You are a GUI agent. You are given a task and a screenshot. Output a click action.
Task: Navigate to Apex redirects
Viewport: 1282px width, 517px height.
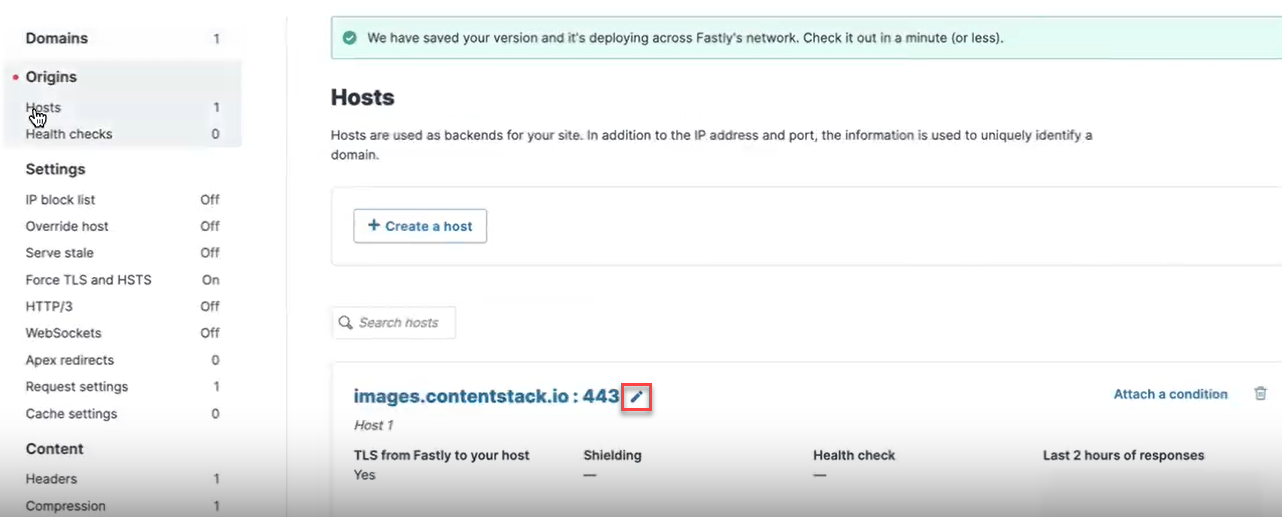70,360
